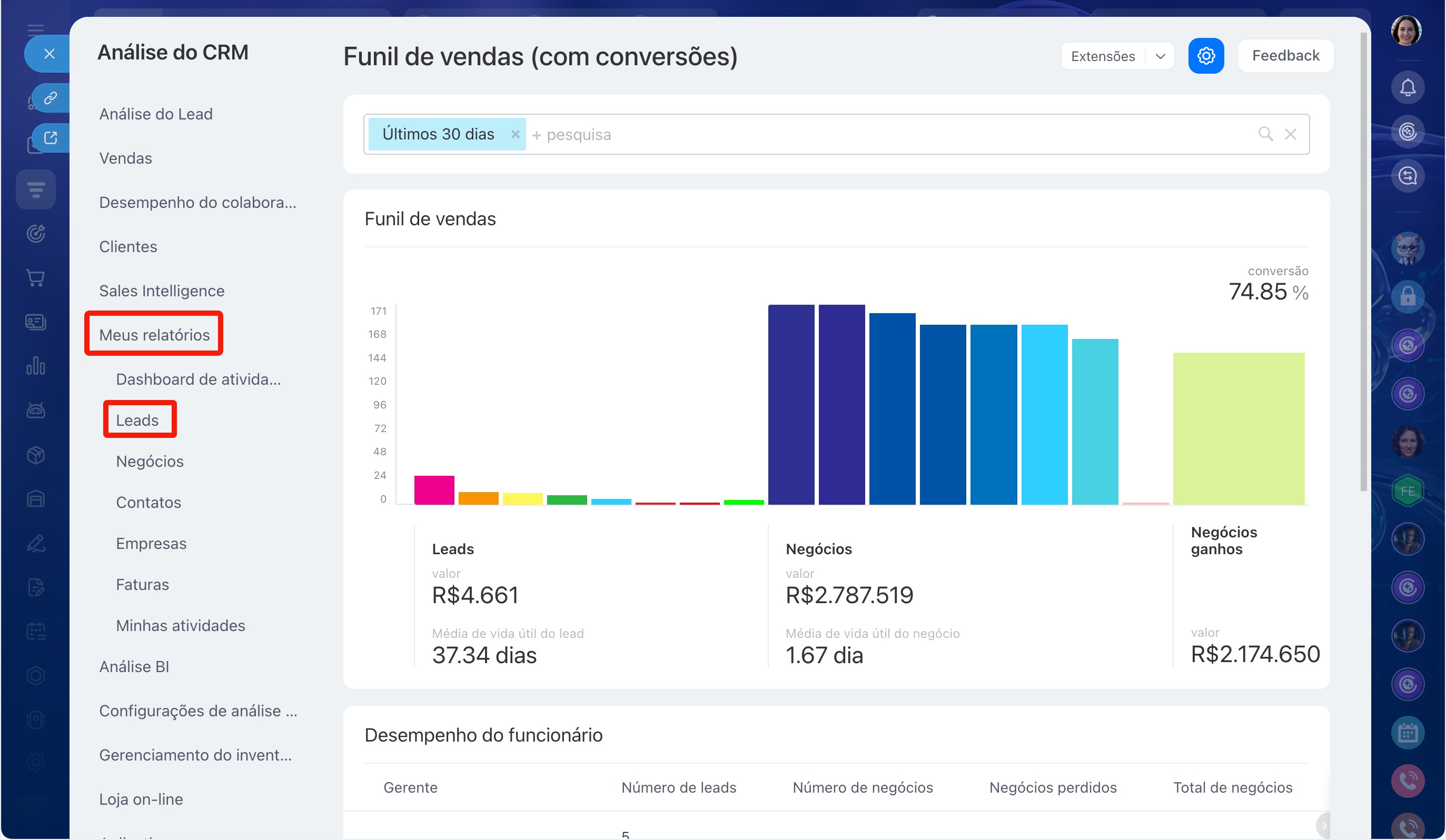Select Negócios under Meus relatórios
Image resolution: width=1446 pixels, height=840 pixels.
pyautogui.click(x=150, y=462)
